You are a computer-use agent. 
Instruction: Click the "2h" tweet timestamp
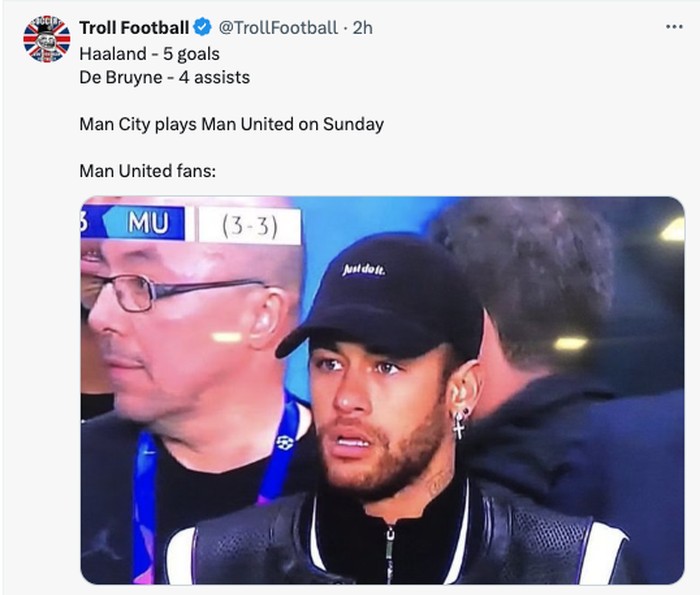coord(363,28)
